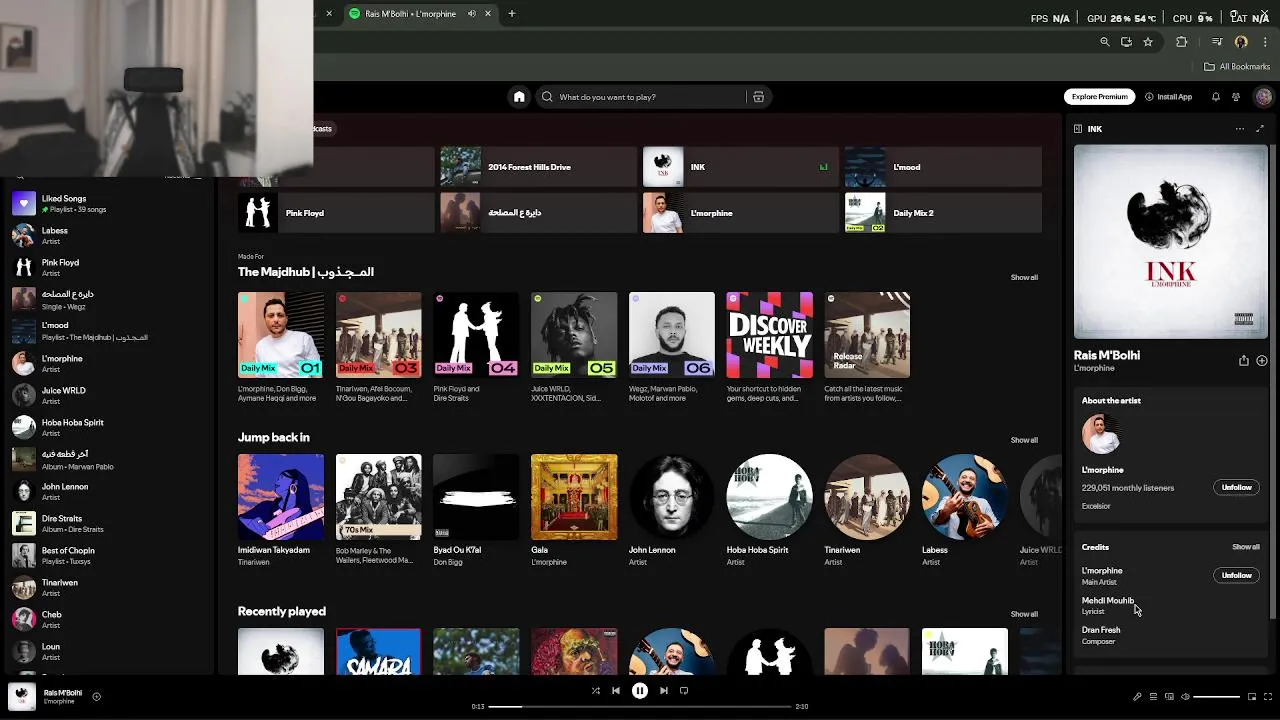Open Chrome three-dot menu
Viewport: 1280px width, 720px height.
point(1264,42)
